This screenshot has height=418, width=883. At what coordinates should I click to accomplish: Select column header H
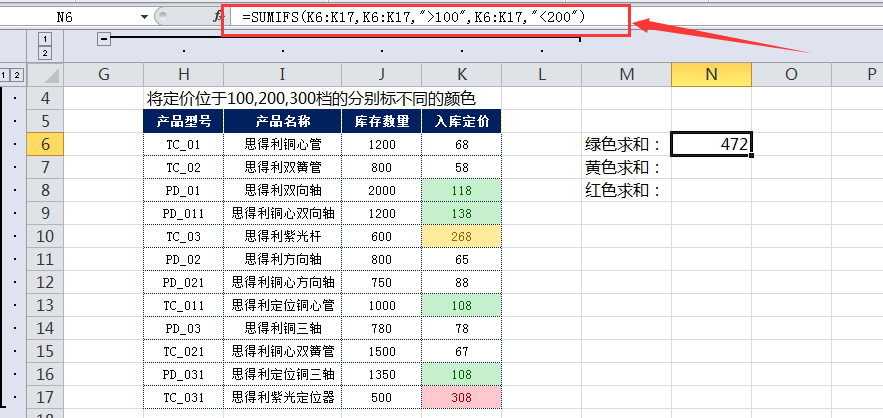pos(184,74)
